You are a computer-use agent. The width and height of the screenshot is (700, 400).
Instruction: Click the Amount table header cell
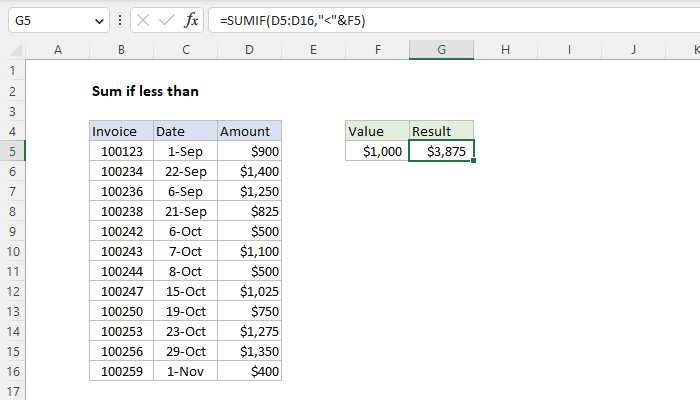pyautogui.click(x=249, y=131)
